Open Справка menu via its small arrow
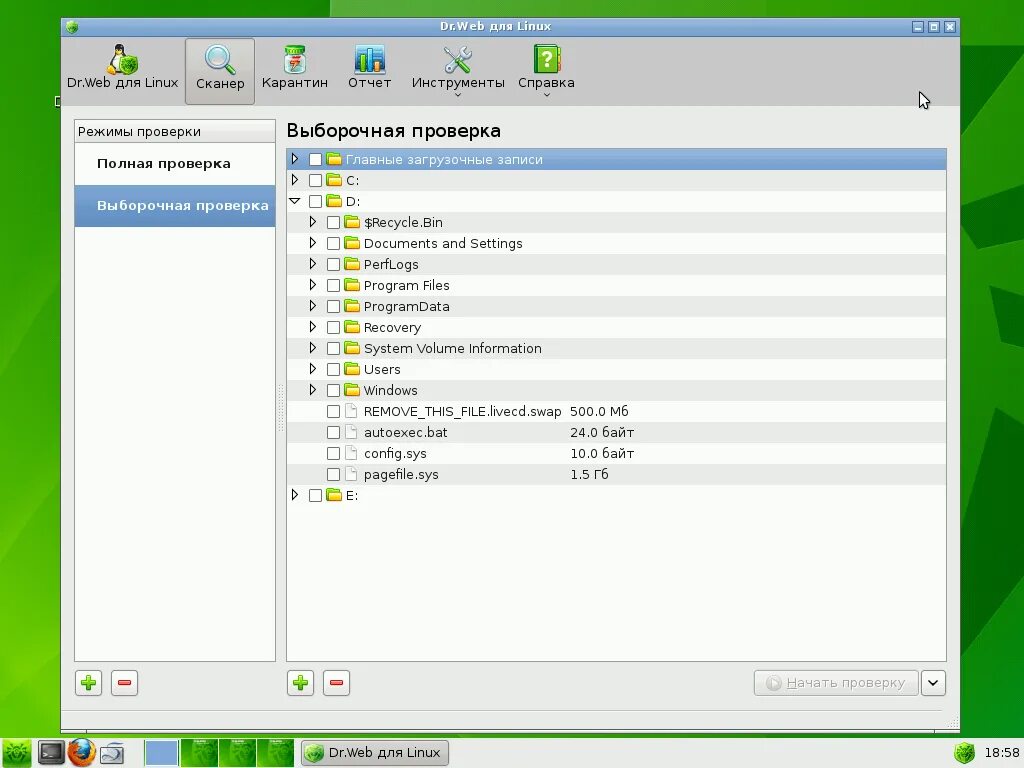 pyautogui.click(x=547, y=95)
